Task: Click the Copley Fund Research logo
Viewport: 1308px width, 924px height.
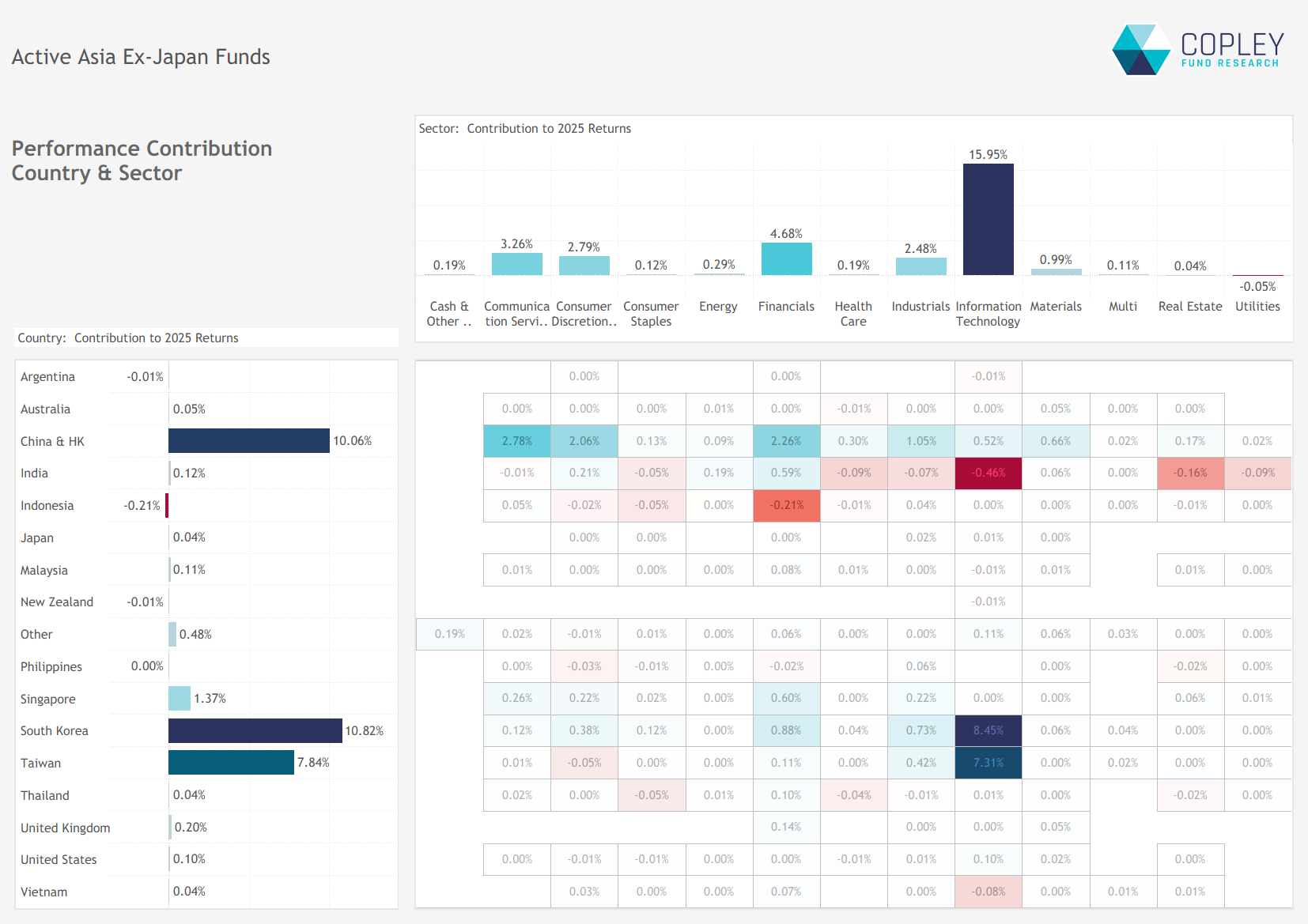Action: pos(1197,50)
